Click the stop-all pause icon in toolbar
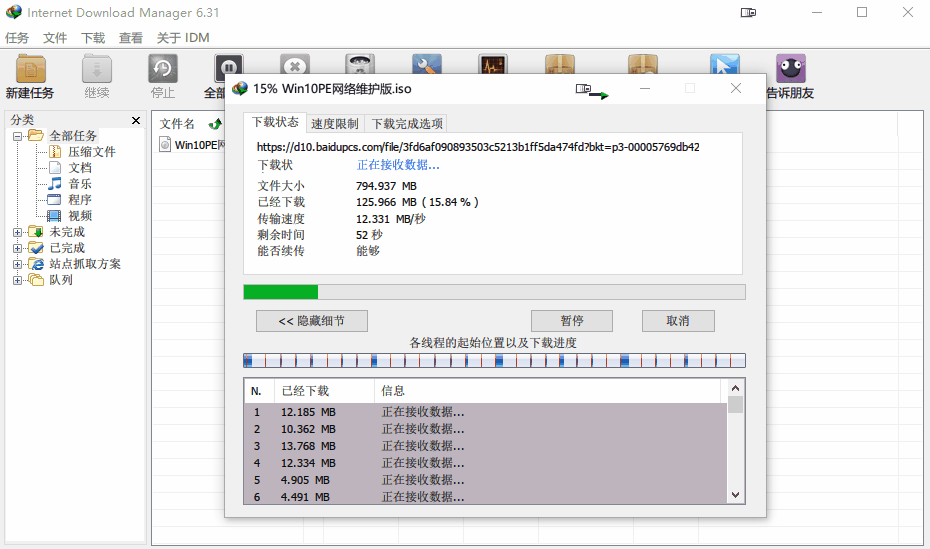The width and height of the screenshot is (930, 549). pos(228,65)
